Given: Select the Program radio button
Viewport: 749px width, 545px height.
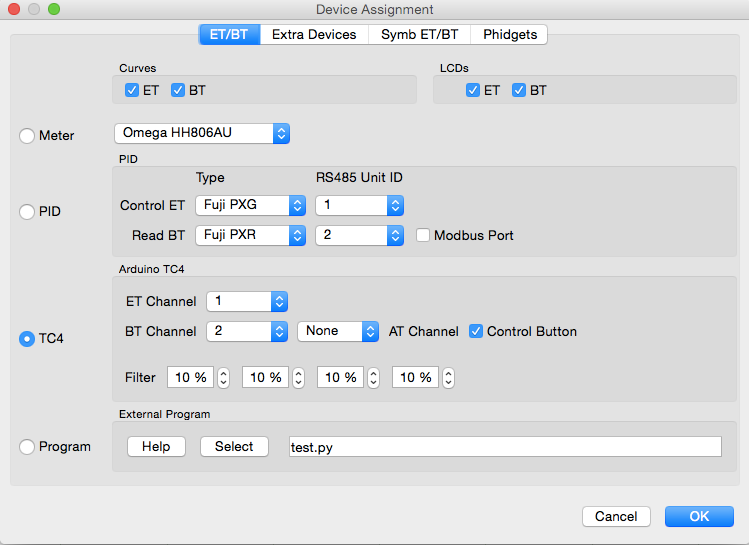Looking at the screenshot, I should pyautogui.click(x=27, y=447).
